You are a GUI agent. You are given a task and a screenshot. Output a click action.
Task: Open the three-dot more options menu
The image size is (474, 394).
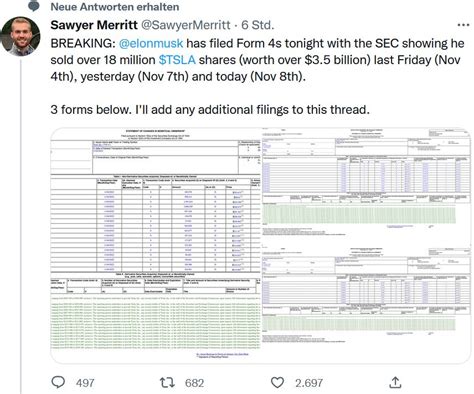[x=463, y=25]
